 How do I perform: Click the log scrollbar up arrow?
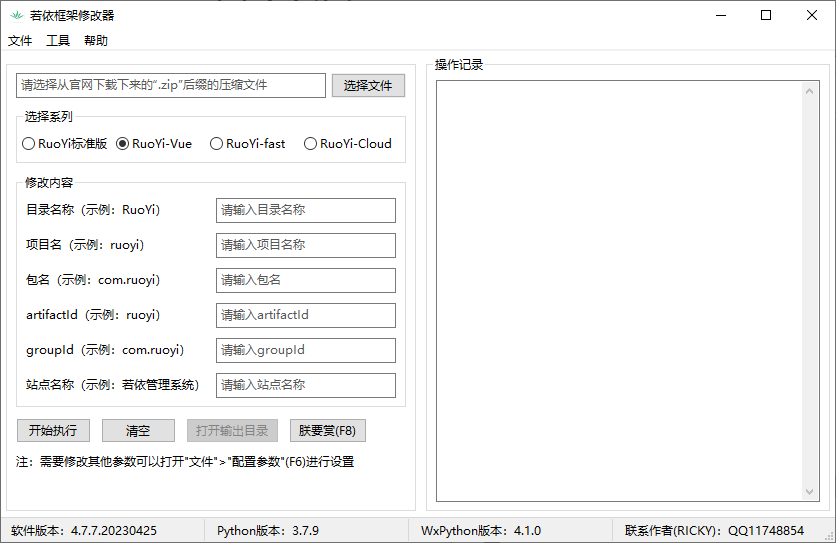tap(809, 91)
